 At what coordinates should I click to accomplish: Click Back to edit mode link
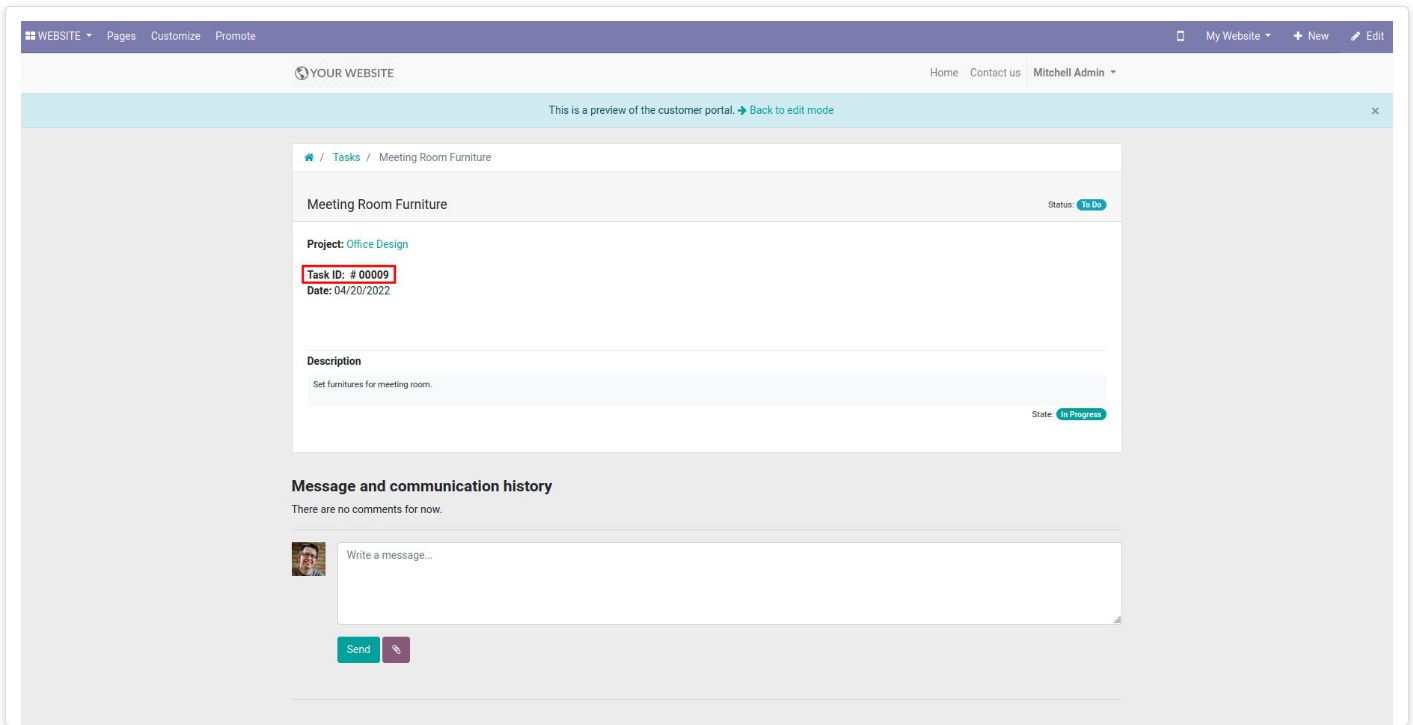[x=786, y=111]
